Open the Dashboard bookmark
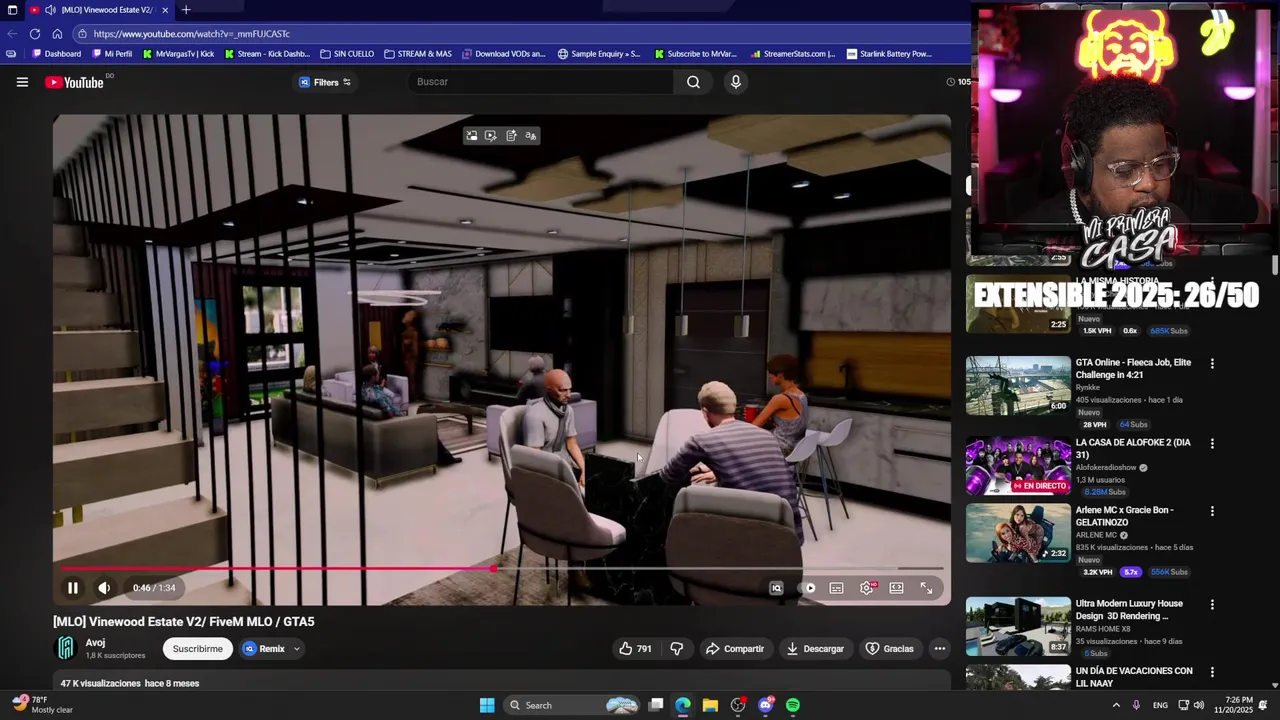The width and height of the screenshot is (1280, 720). click(56, 54)
